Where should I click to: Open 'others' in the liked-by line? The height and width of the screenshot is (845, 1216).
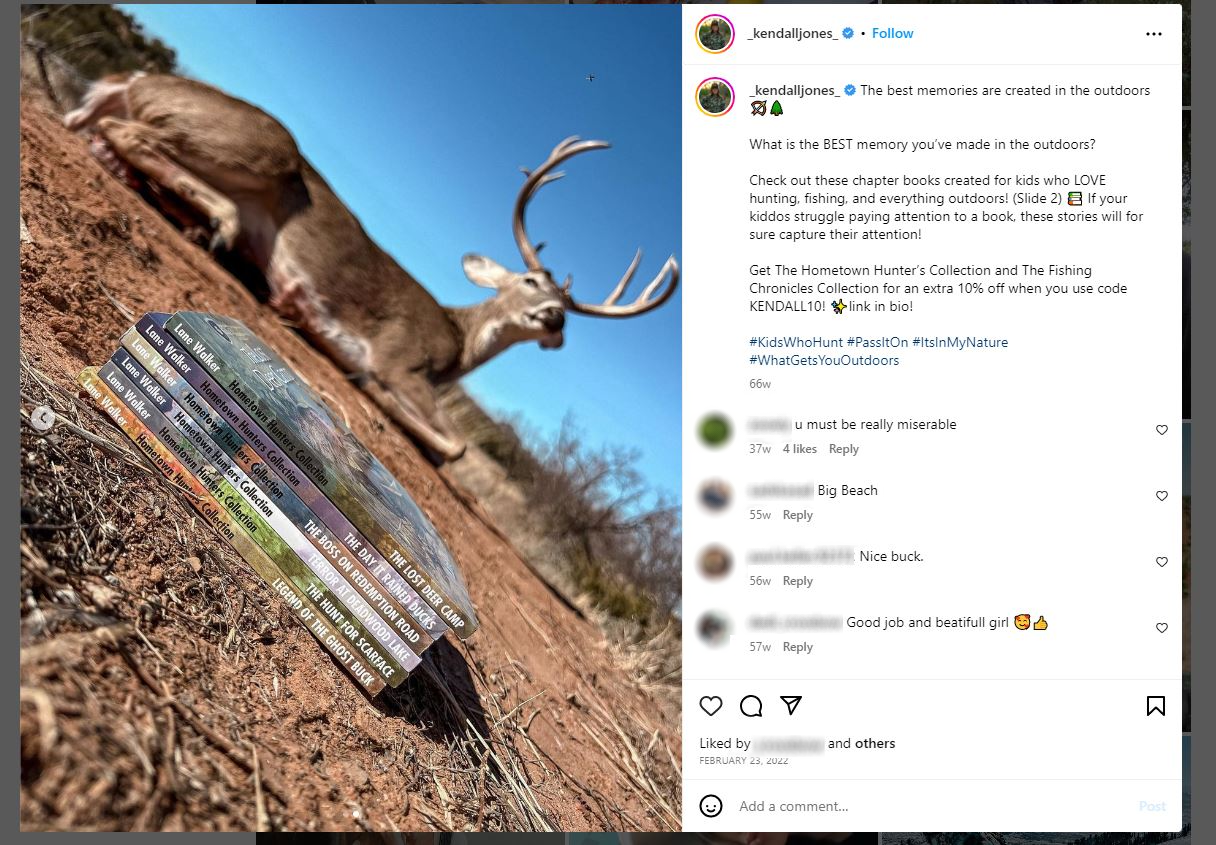point(875,743)
